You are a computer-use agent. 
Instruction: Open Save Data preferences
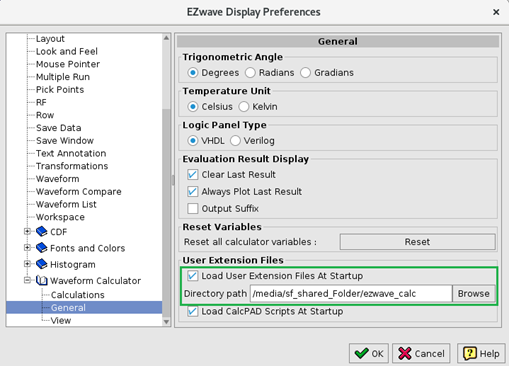(58, 128)
